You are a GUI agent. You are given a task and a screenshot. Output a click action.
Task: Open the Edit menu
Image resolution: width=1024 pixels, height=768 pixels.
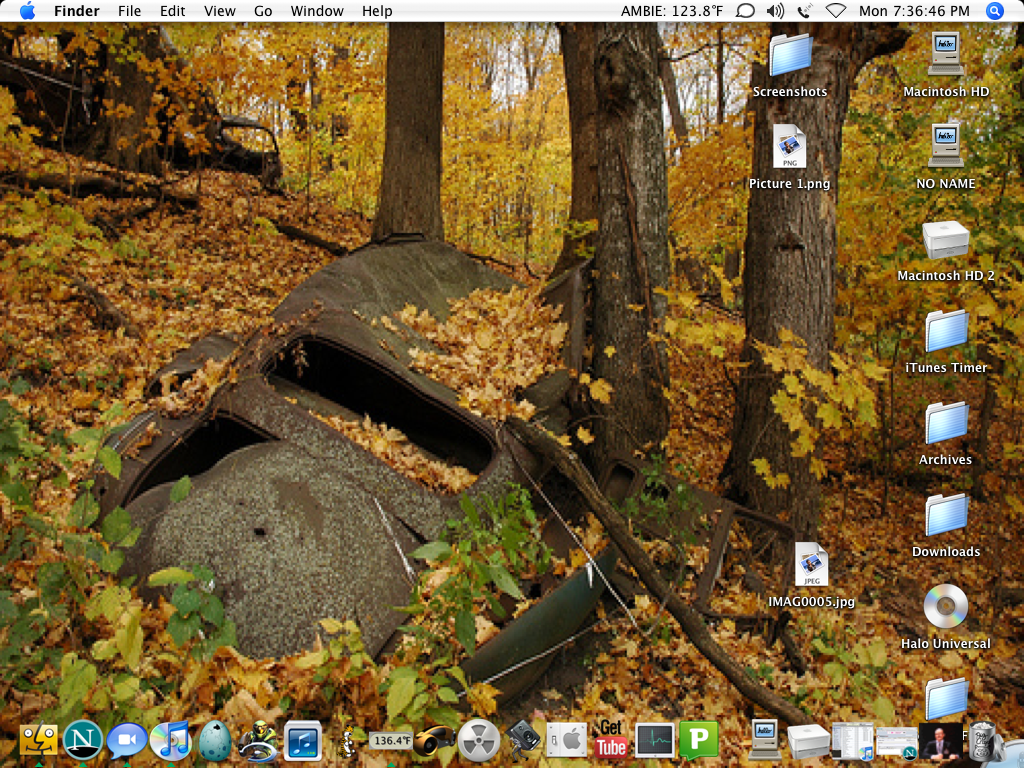pyautogui.click(x=172, y=11)
